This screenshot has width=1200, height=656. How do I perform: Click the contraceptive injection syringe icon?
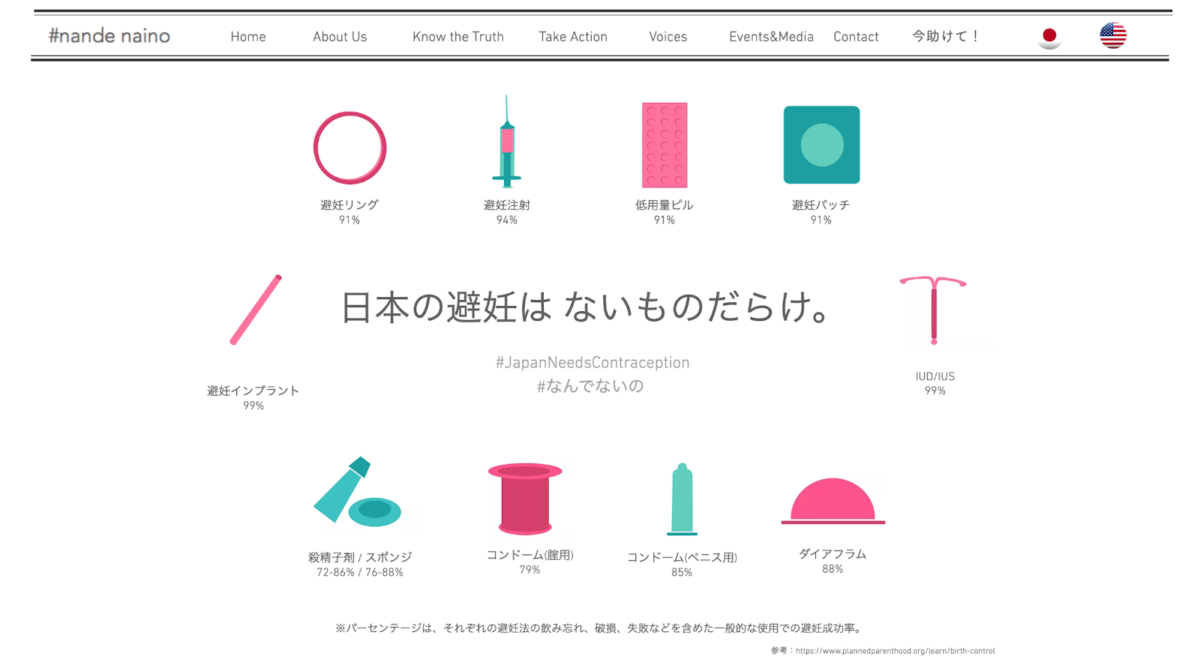507,146
